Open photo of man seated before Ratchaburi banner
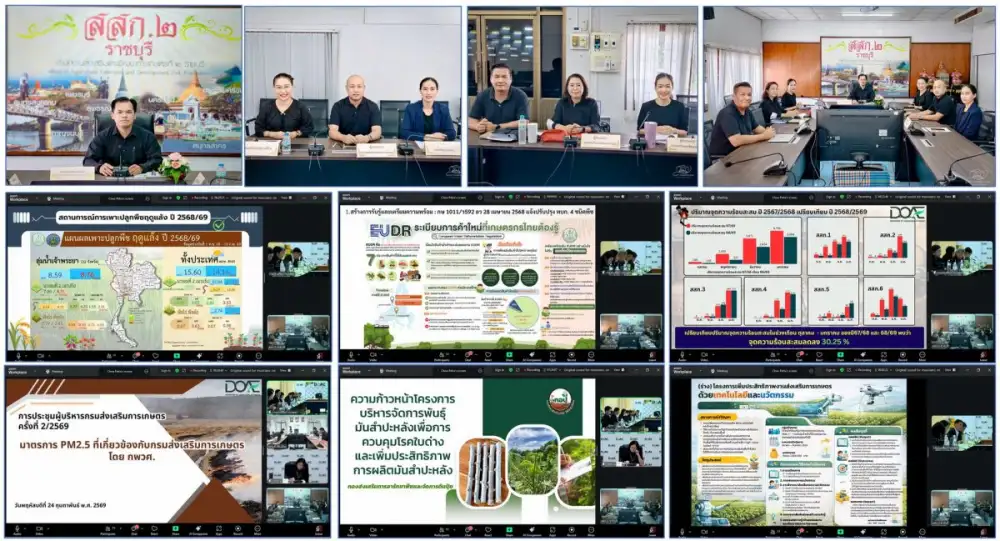The image size is (1000, 541). click(124, 96)
